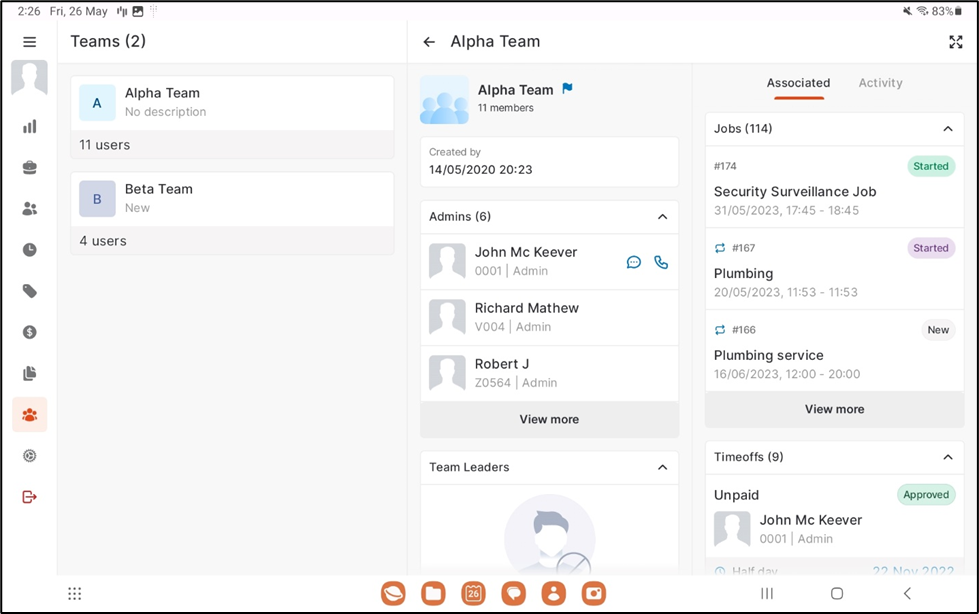This screenshot has height=614, width=979.
Task: Click the logout icon in sidebar
Action: [30, 497]
